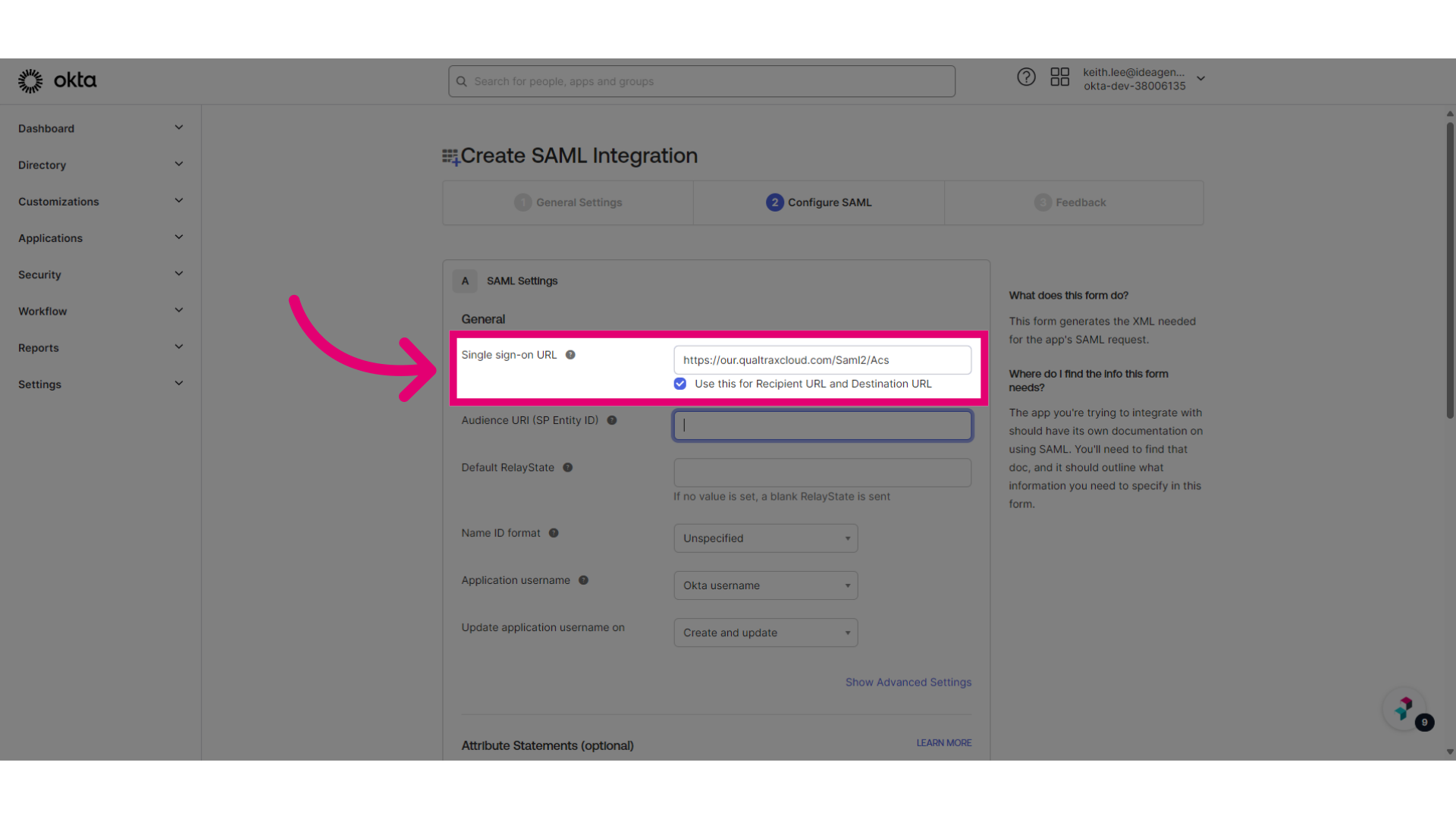1456x819 pixels.
Task: Click LEARN MORE next to Attribute Statements
Action: (943, 742)
